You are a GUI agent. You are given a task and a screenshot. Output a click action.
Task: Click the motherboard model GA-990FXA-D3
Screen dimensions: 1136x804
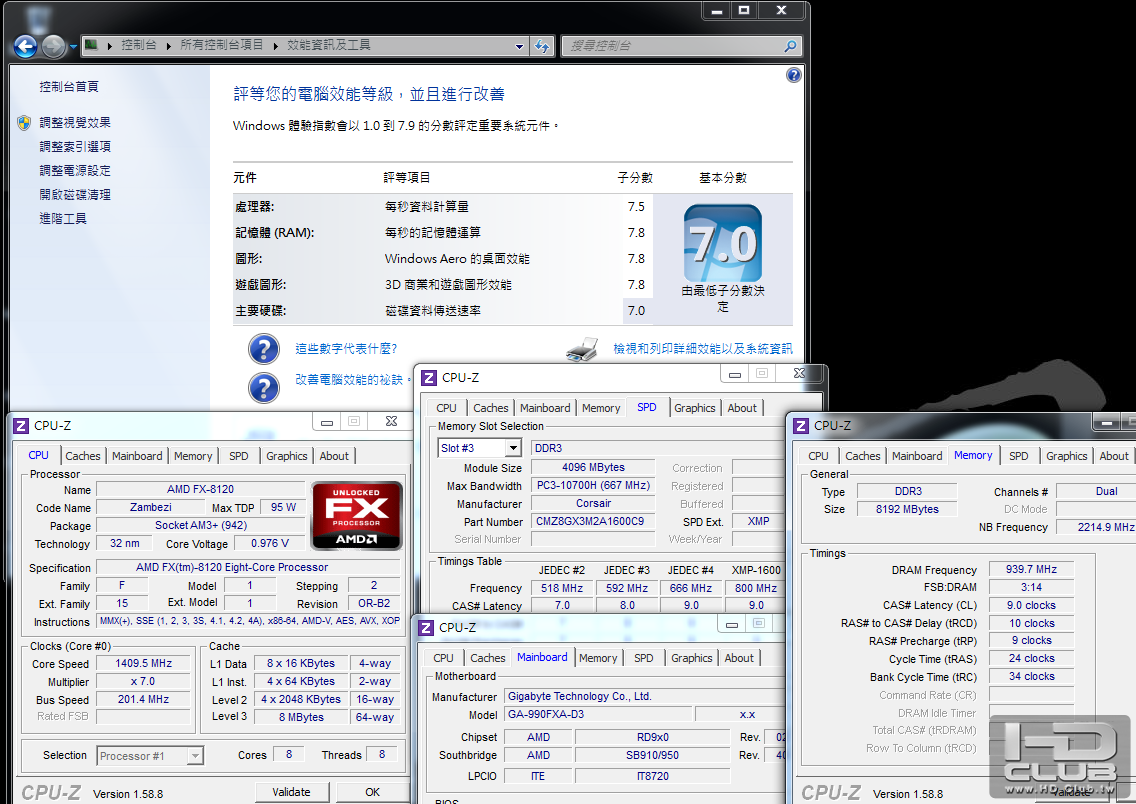click(598, 715)
